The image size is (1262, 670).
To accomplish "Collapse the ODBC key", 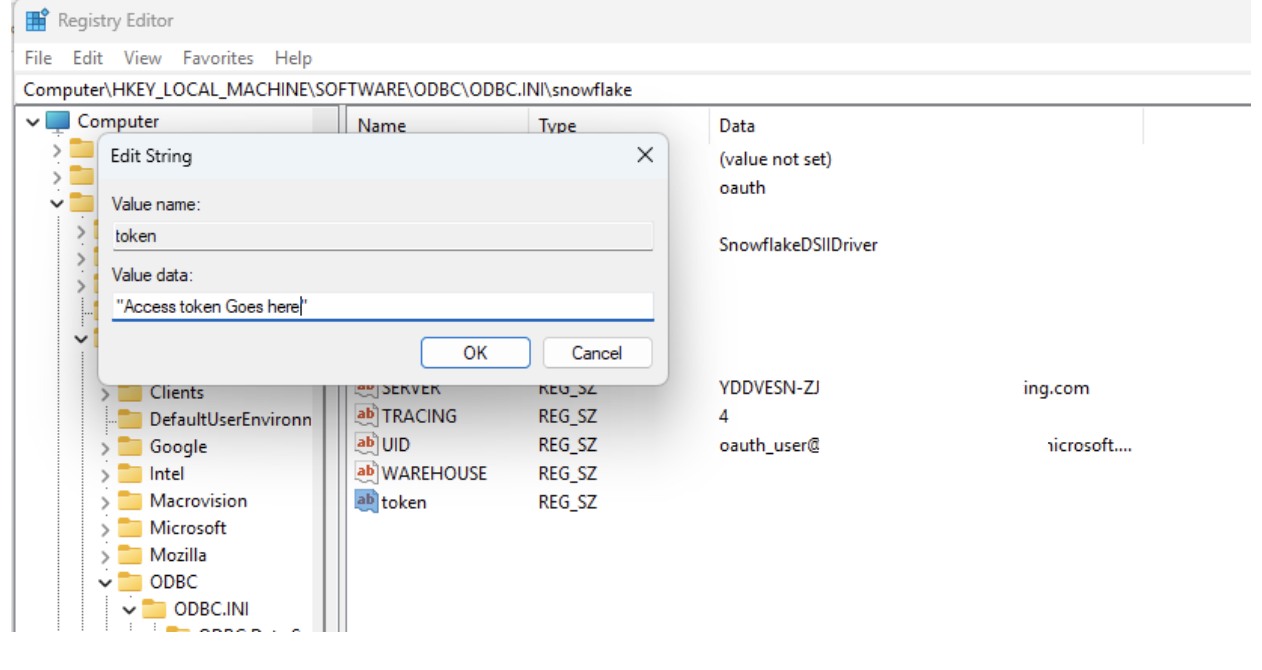I will (105, 582).
